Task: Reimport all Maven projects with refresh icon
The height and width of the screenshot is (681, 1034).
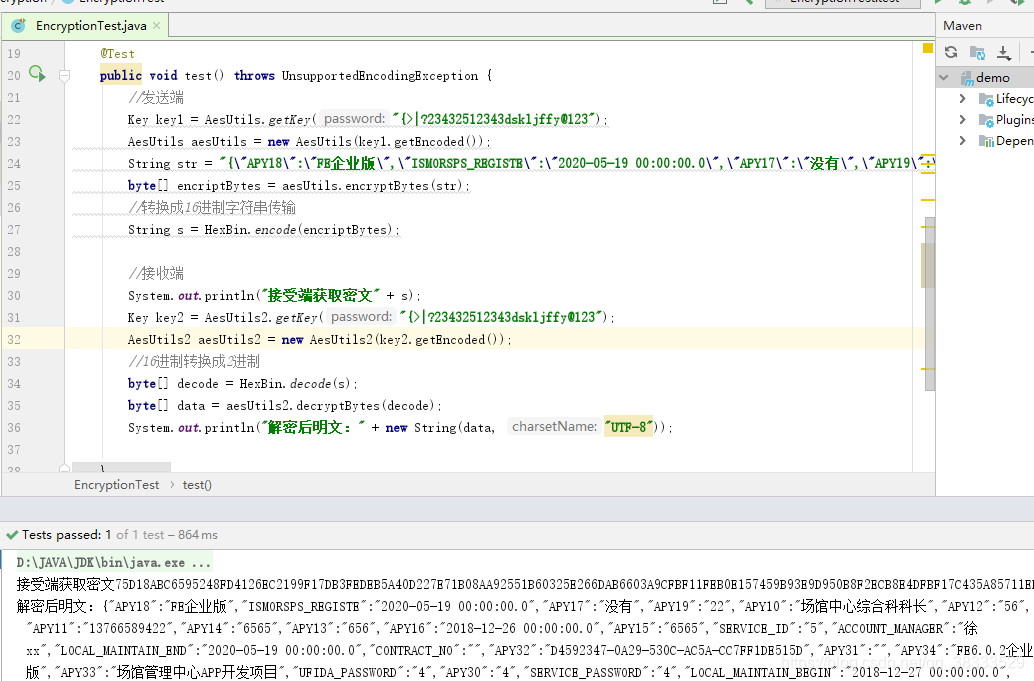Action: (951, 52)
